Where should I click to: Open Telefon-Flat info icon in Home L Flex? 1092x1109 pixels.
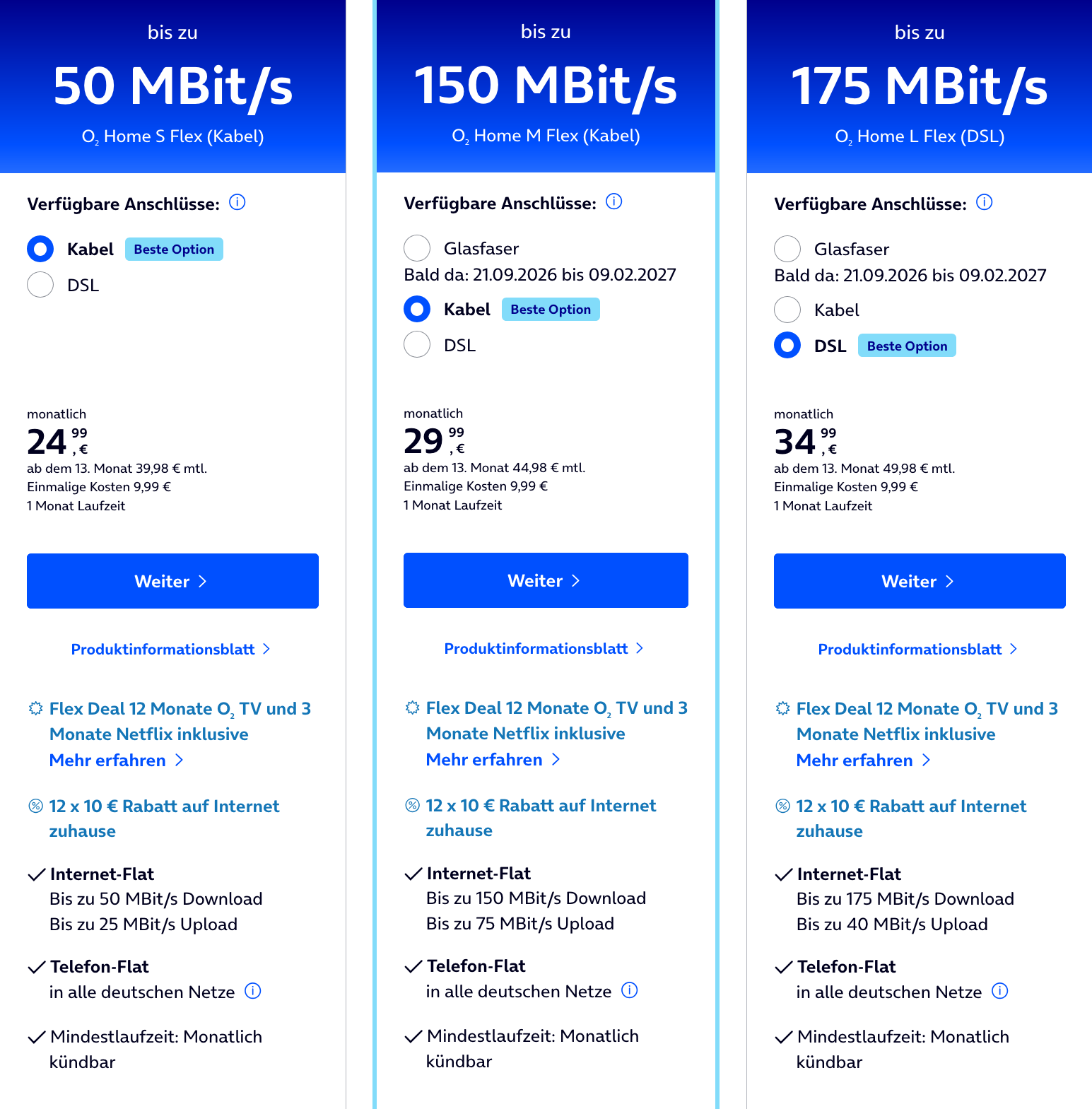pos(1000,991)
